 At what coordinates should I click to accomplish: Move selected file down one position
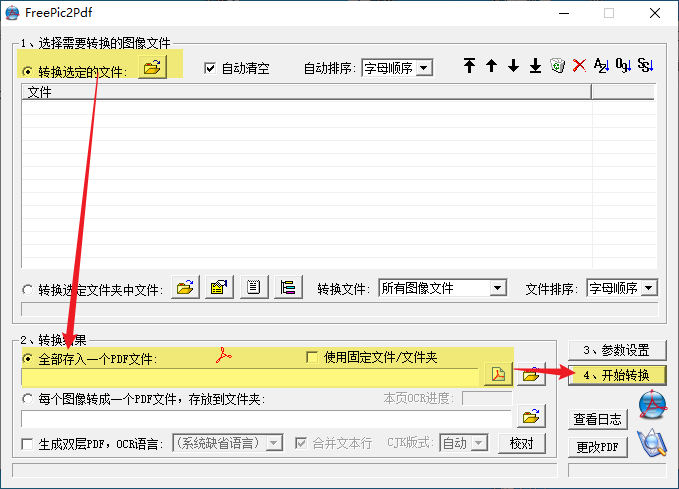(x=514, y=66)
